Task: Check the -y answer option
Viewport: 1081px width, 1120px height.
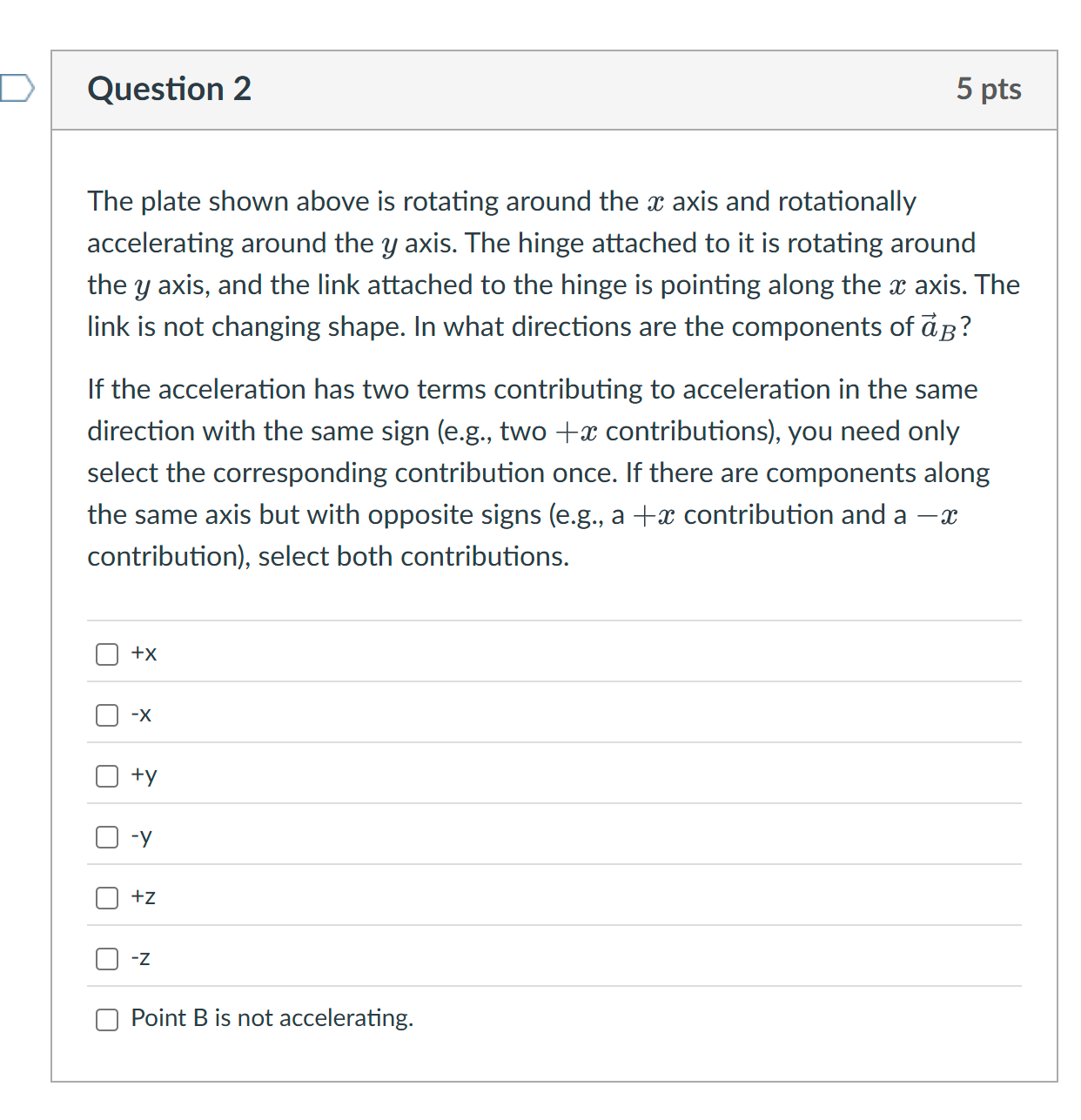Action: tap(106, 836)
